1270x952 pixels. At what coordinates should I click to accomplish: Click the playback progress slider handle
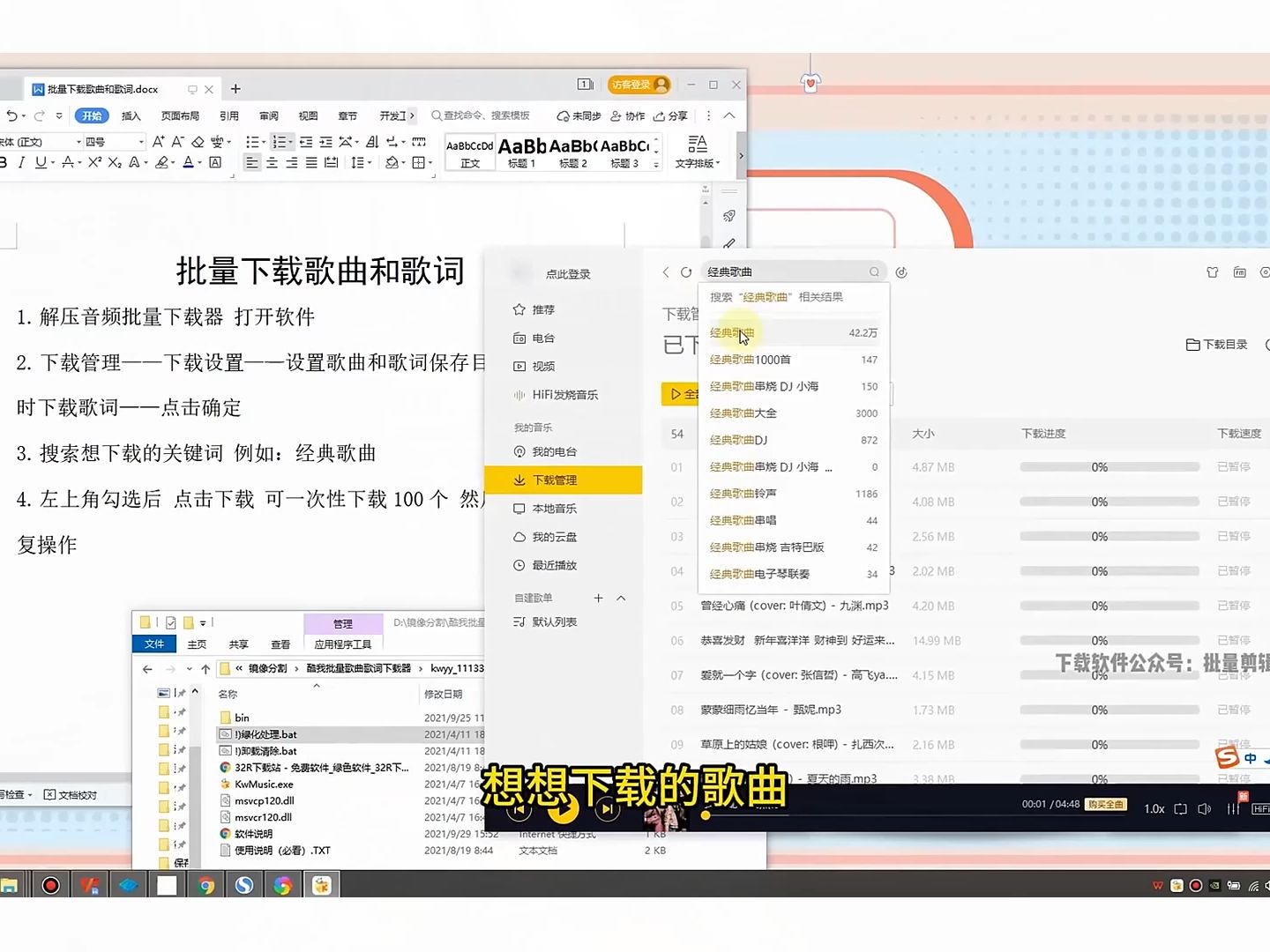click(706, 815)
